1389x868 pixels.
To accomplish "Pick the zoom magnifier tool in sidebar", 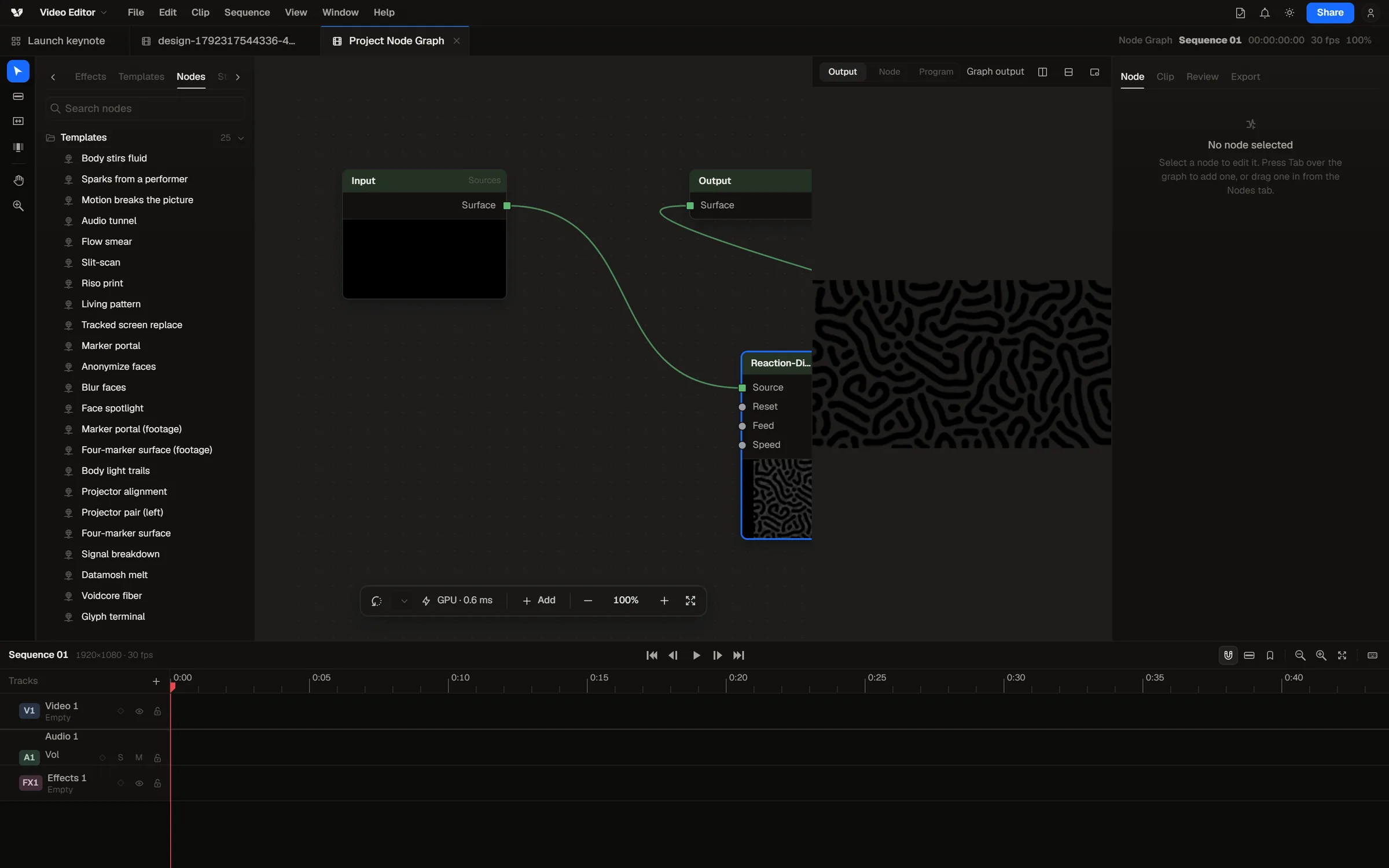I will click(x=18, y=206).
